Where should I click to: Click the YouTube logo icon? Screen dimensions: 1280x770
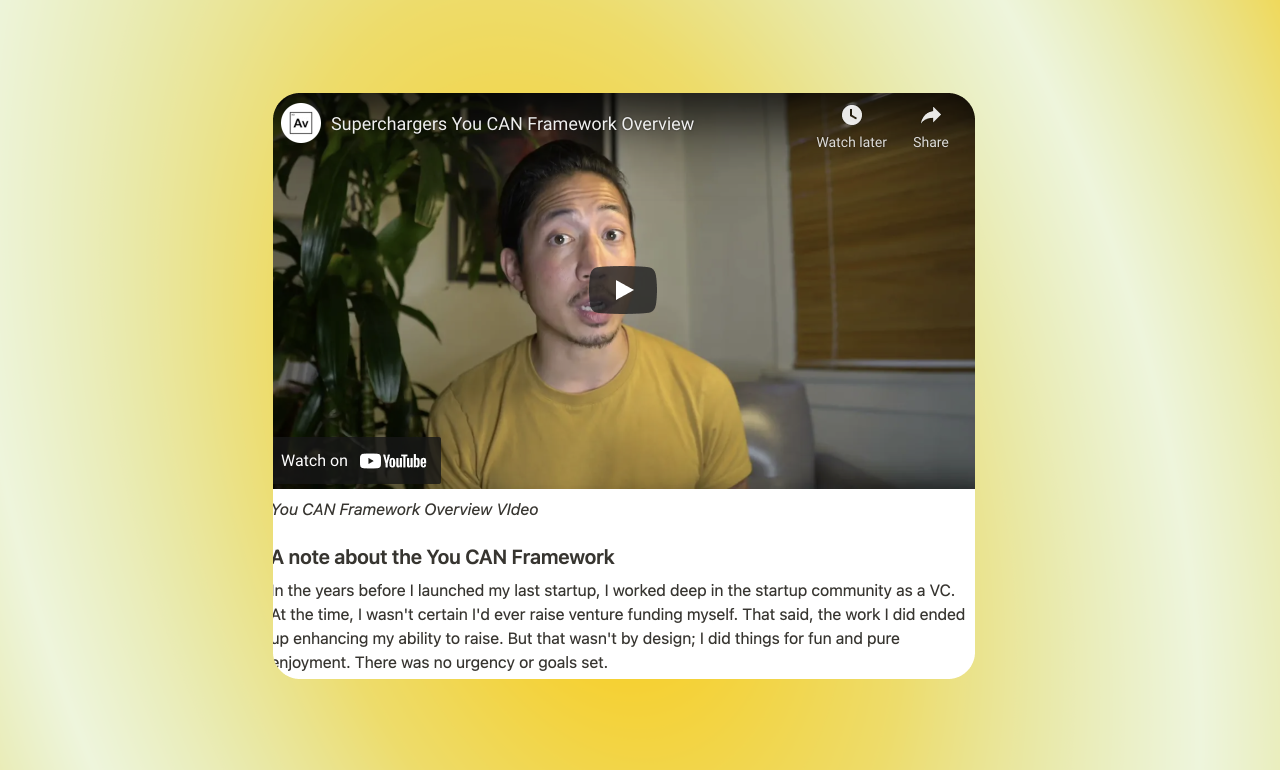pos(393,461)
